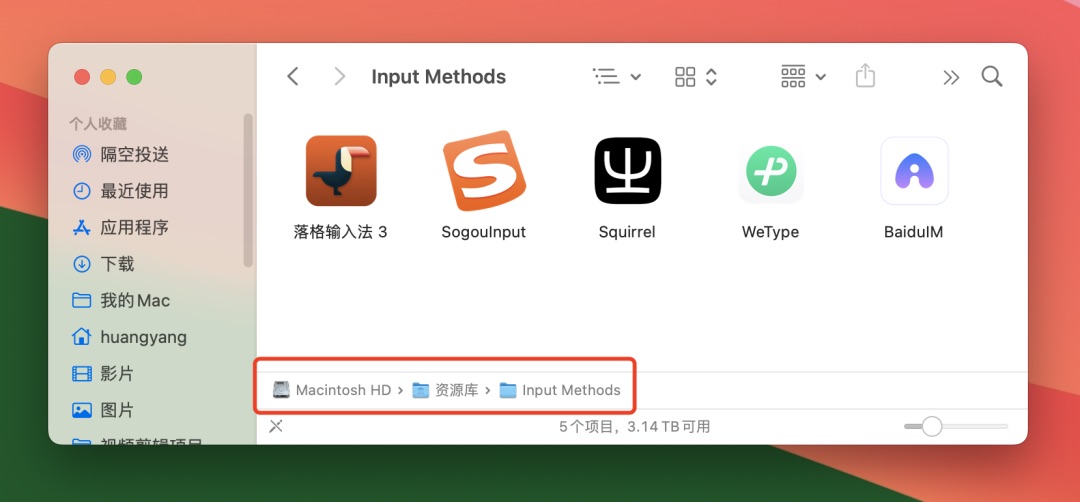
Task: Zoom the window with green button
Action: click(x=134, y=77)
